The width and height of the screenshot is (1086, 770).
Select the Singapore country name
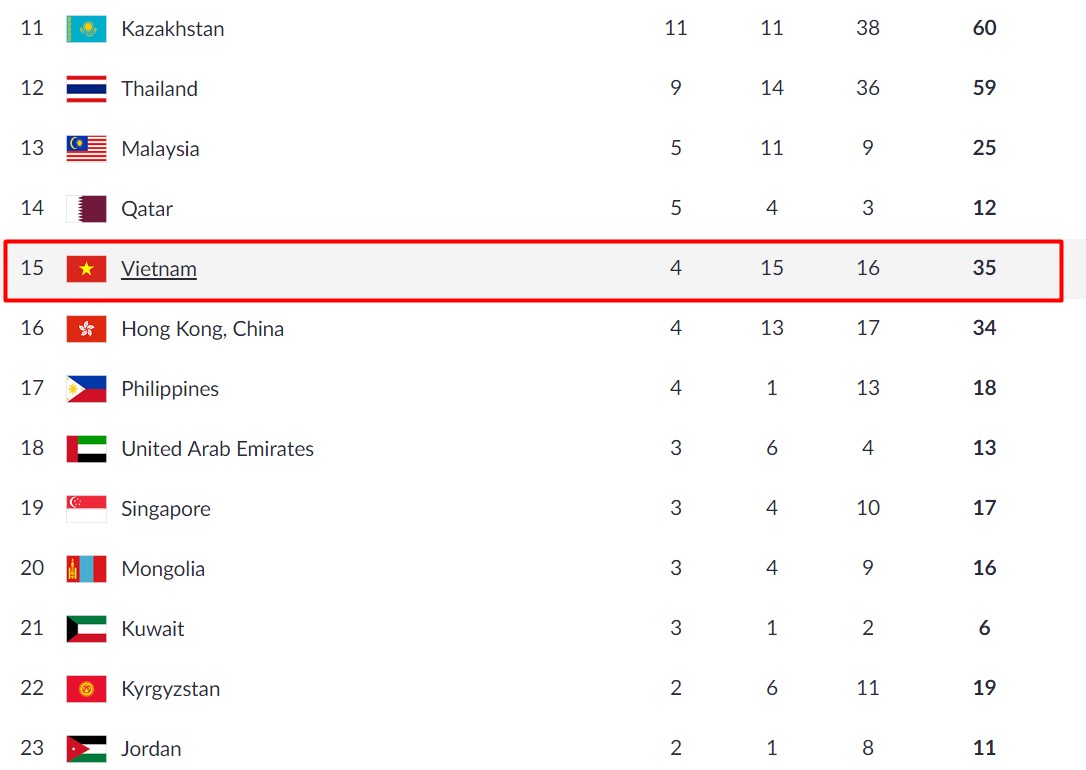[166, 509]
